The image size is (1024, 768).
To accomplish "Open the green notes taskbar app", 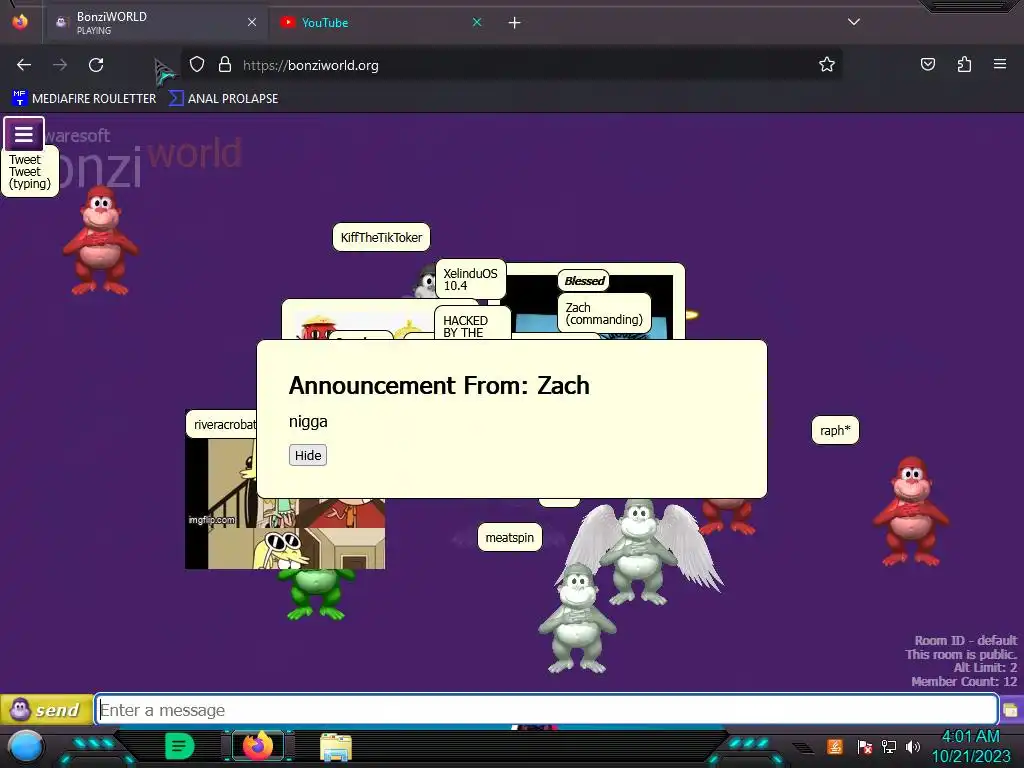I will tap(180, 746).
